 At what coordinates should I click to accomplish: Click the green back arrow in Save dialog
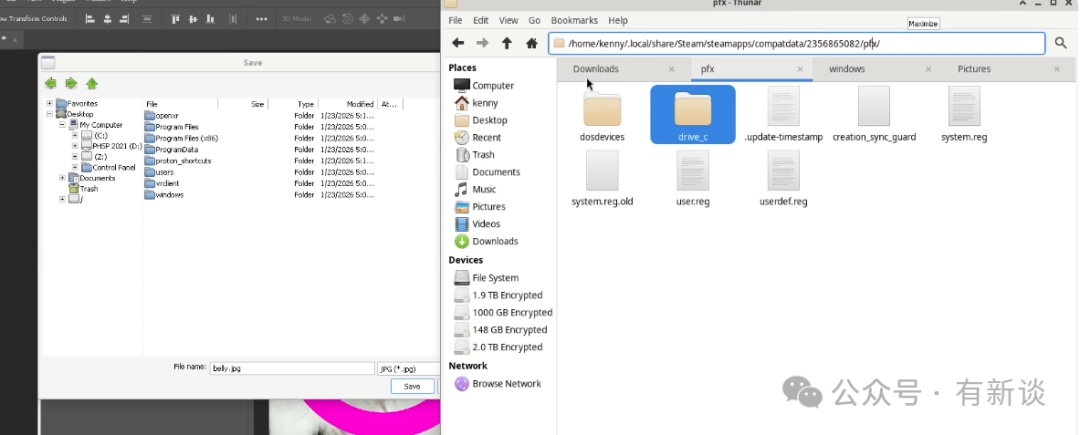pos(51,84)
